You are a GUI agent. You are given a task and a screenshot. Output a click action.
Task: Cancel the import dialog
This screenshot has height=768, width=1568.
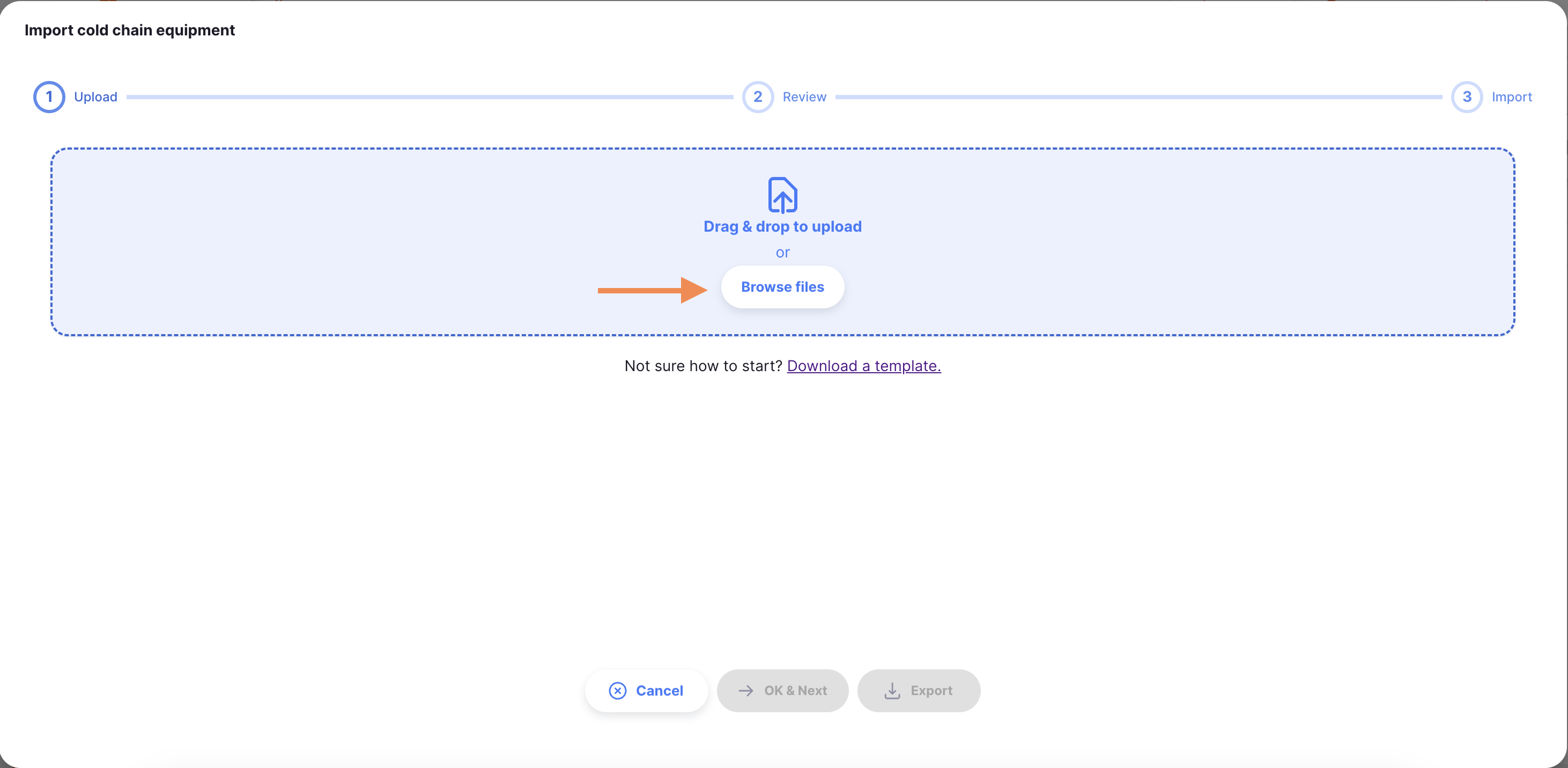click(x=646, y=691)
